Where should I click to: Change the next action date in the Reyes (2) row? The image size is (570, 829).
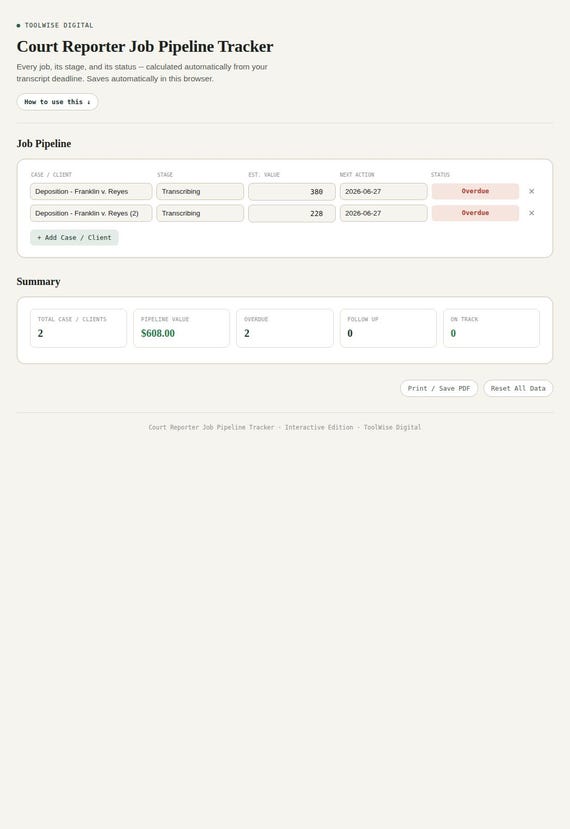point(383,213)
